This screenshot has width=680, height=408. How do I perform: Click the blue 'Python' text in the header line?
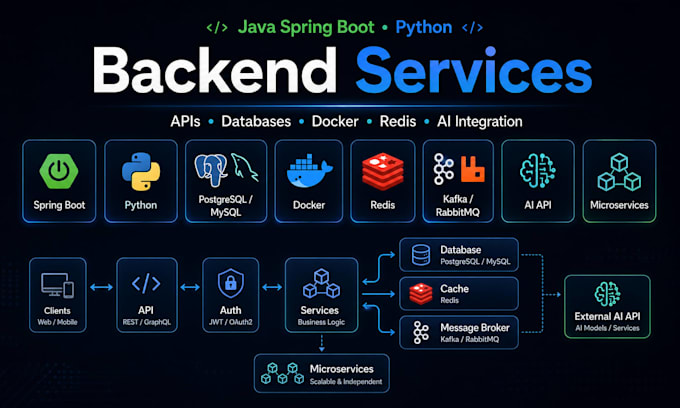point(424,27)
